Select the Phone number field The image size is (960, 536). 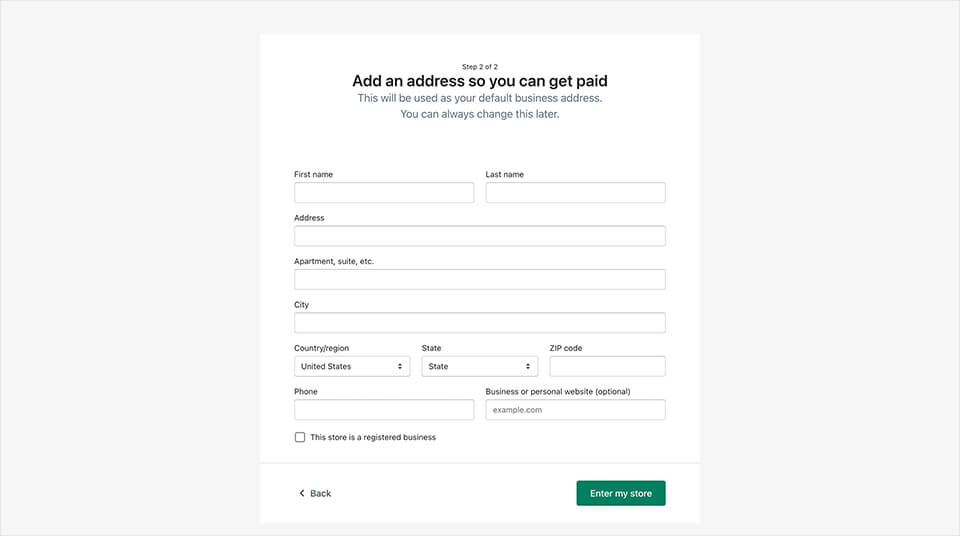point(384,410)
